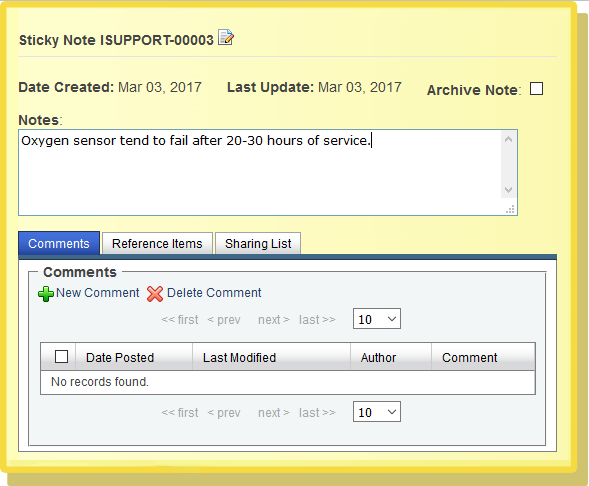Click the 'Sticky Note ISUPPORT-00003' title
Screen dimensions: 589x486
pyautogui.click(x=116, y=40)
